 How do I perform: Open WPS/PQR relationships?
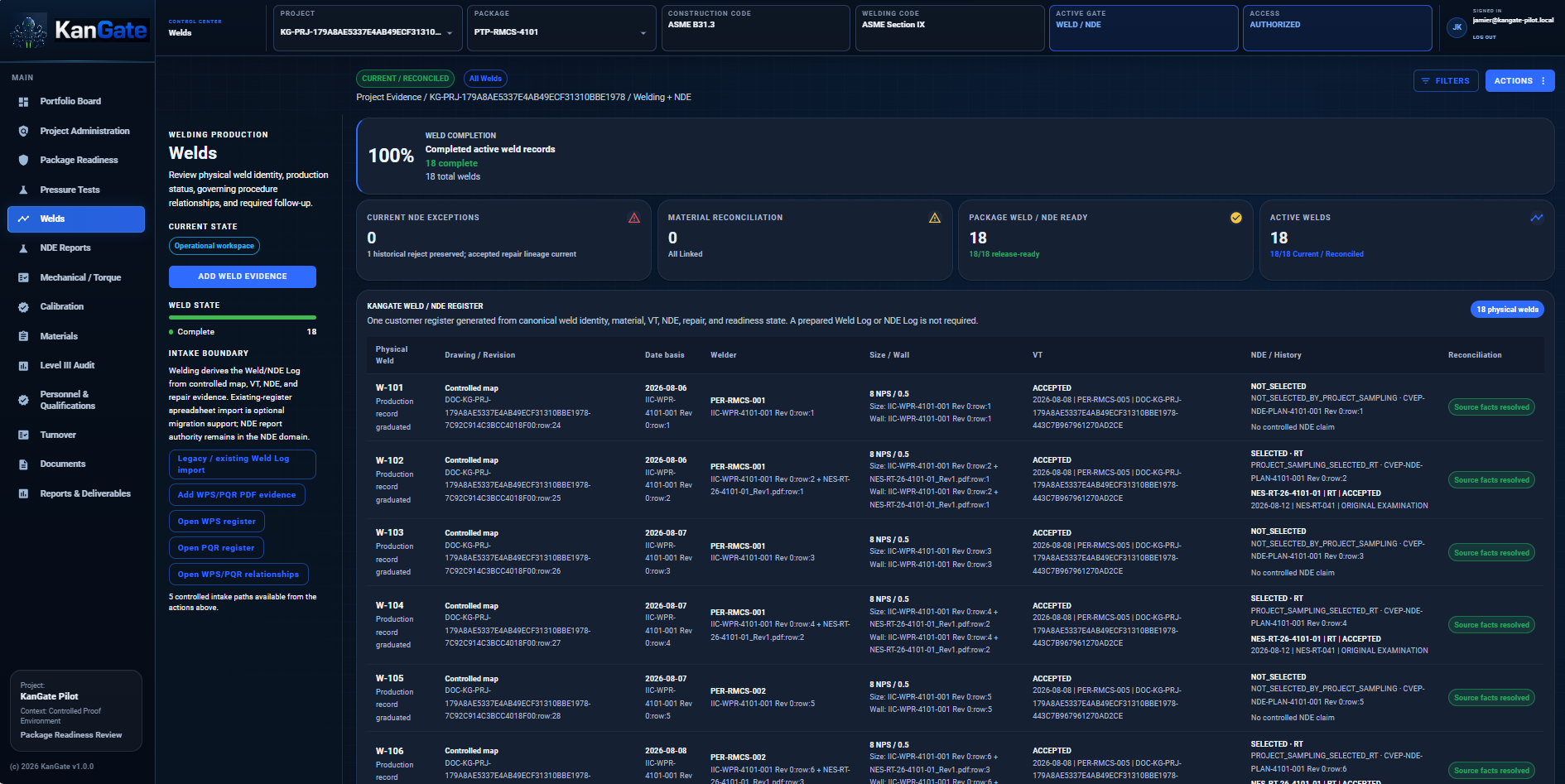238,575
